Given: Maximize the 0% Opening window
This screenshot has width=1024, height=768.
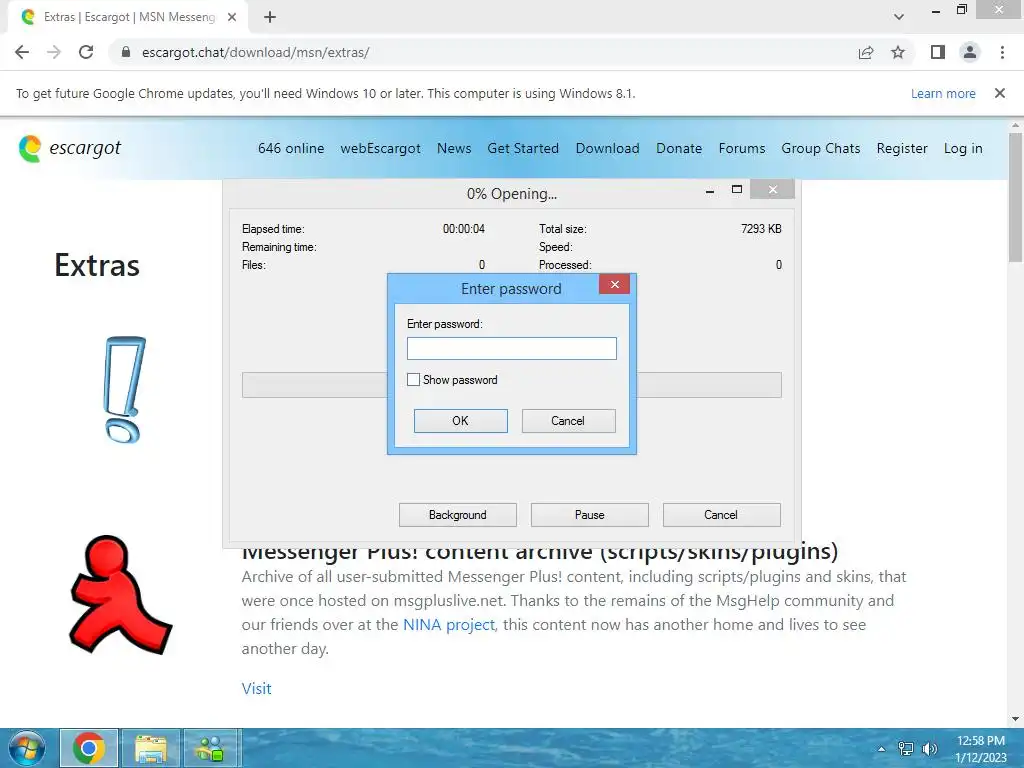Looking at the screenshot, I should pyautogui.click(x=737, y=189).
